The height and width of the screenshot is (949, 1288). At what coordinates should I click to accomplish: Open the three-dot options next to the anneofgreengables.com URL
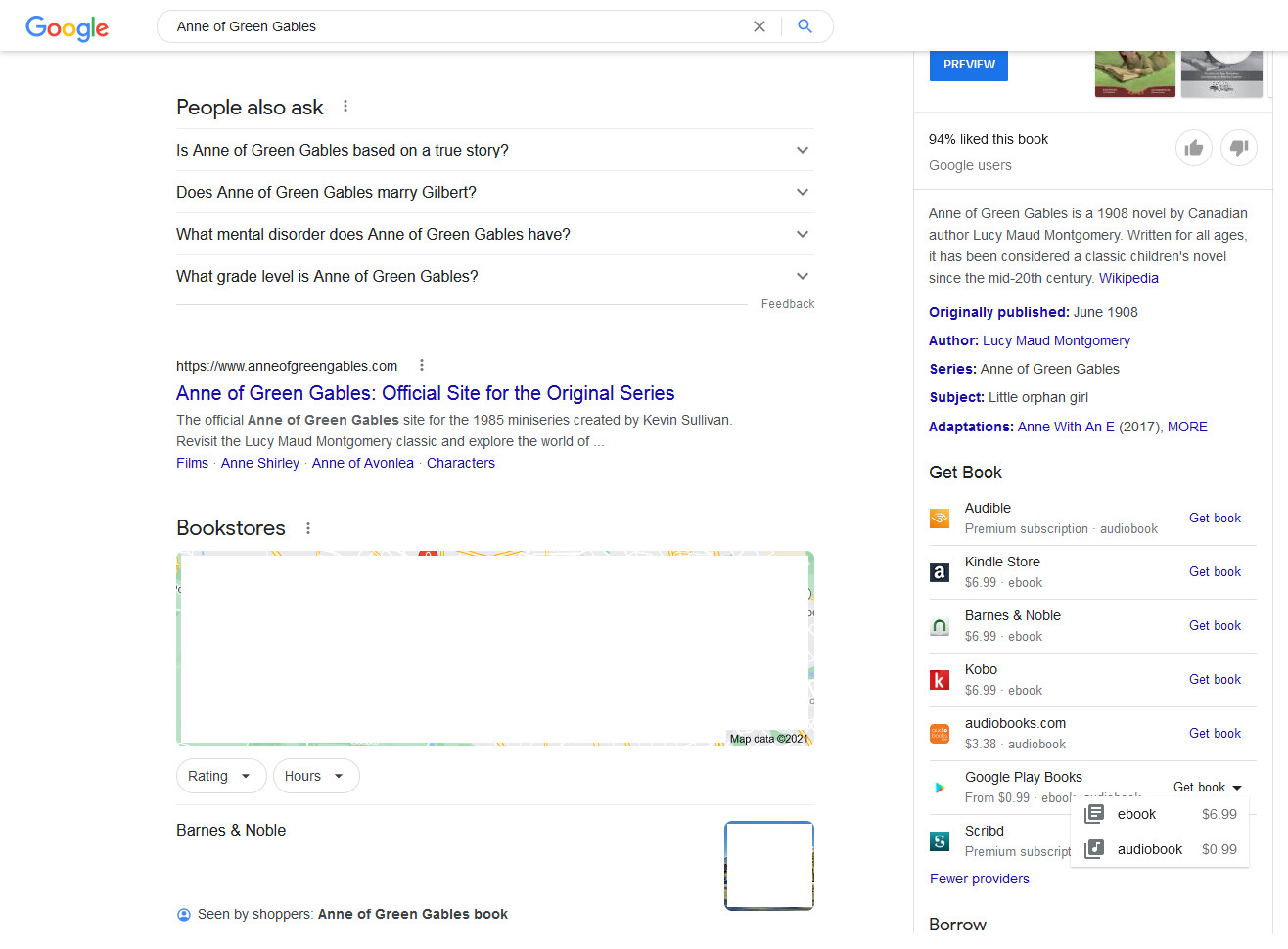(x=422, y=365)
